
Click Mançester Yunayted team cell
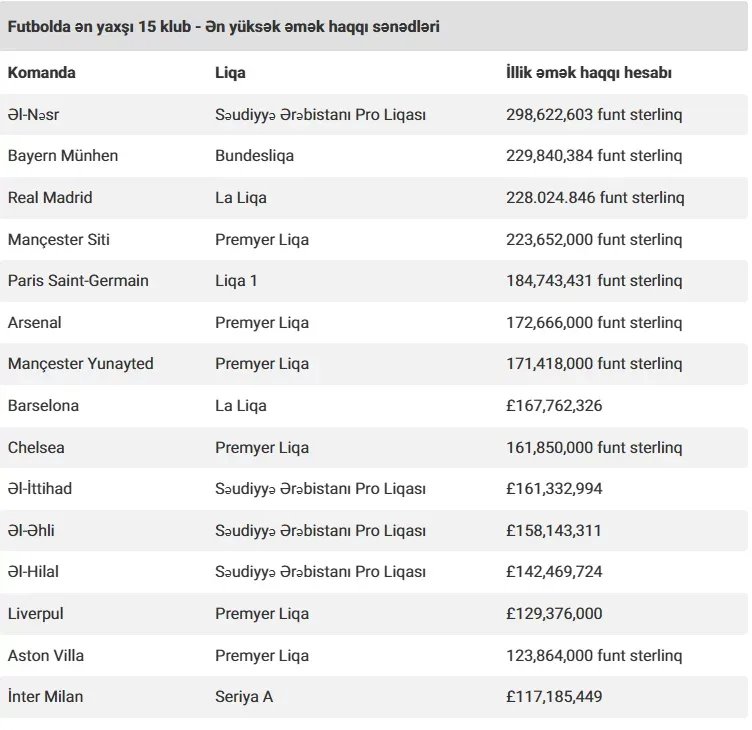point(80,364)
